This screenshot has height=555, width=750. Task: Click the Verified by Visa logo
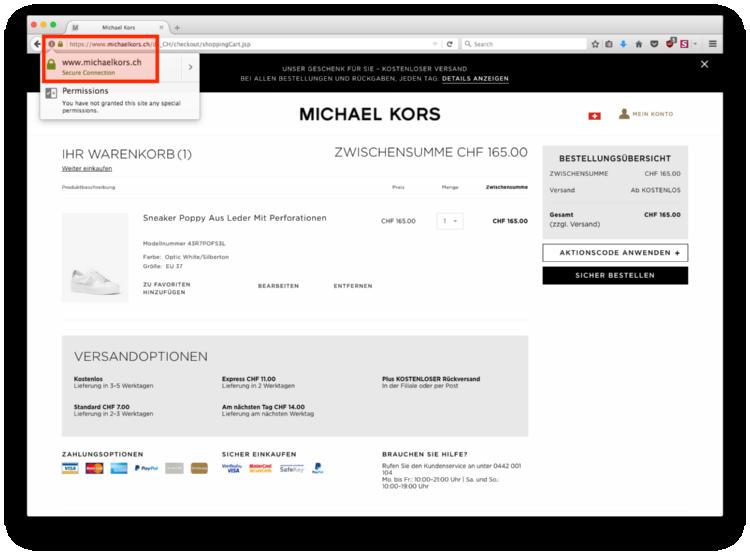pos(232,468)
